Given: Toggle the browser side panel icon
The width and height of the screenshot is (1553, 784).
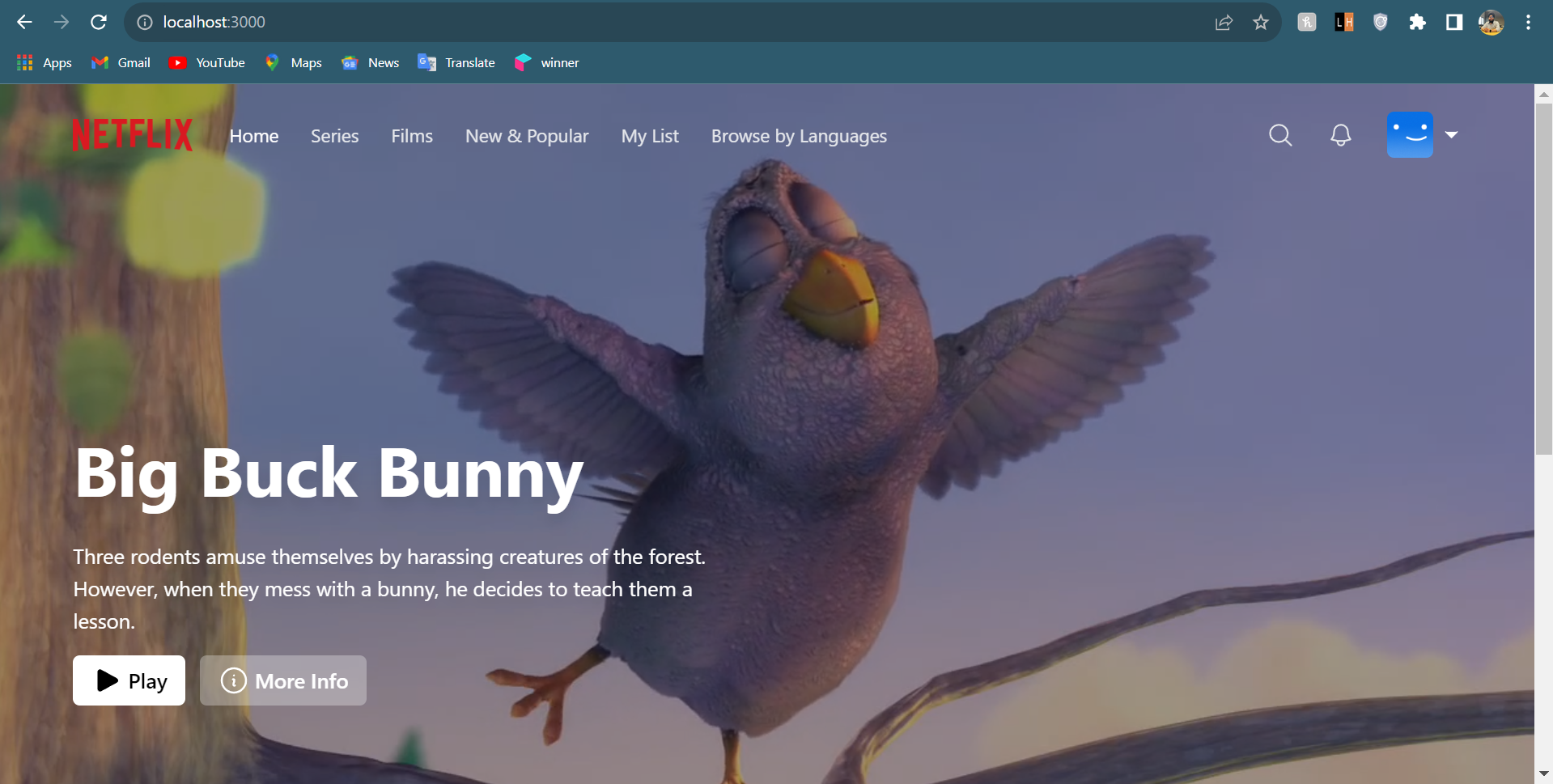Looking at the screenshot, I should pyautogui.click(x=1453, y=22).
